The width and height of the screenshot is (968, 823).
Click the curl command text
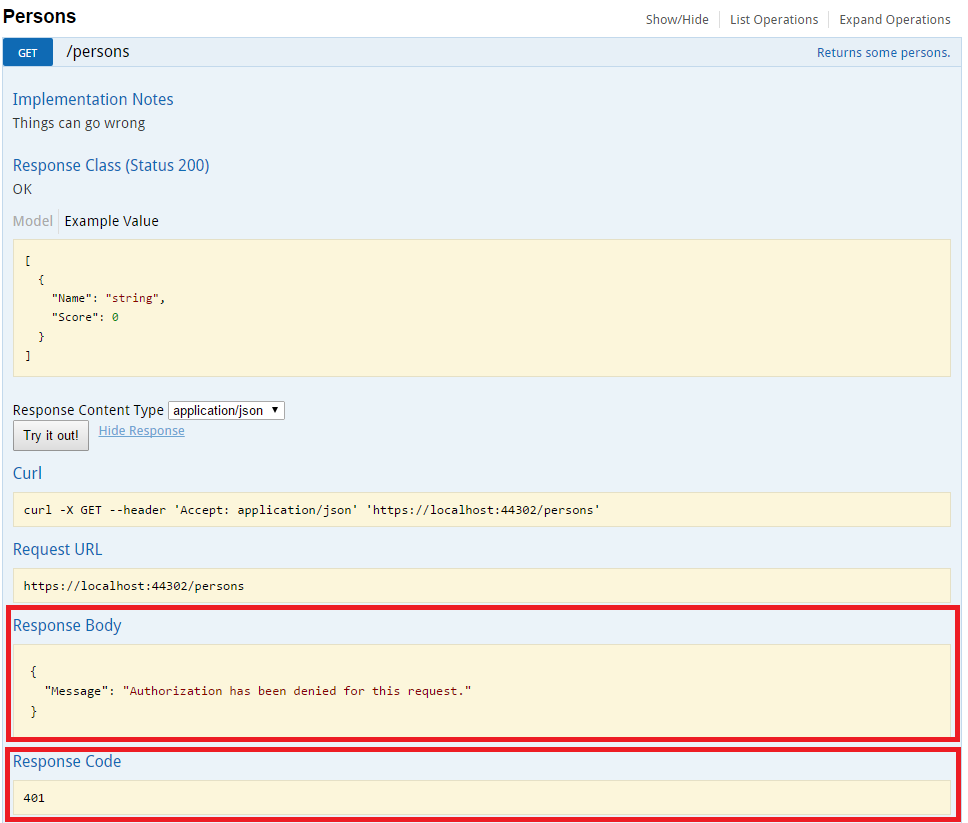(312, 510)
